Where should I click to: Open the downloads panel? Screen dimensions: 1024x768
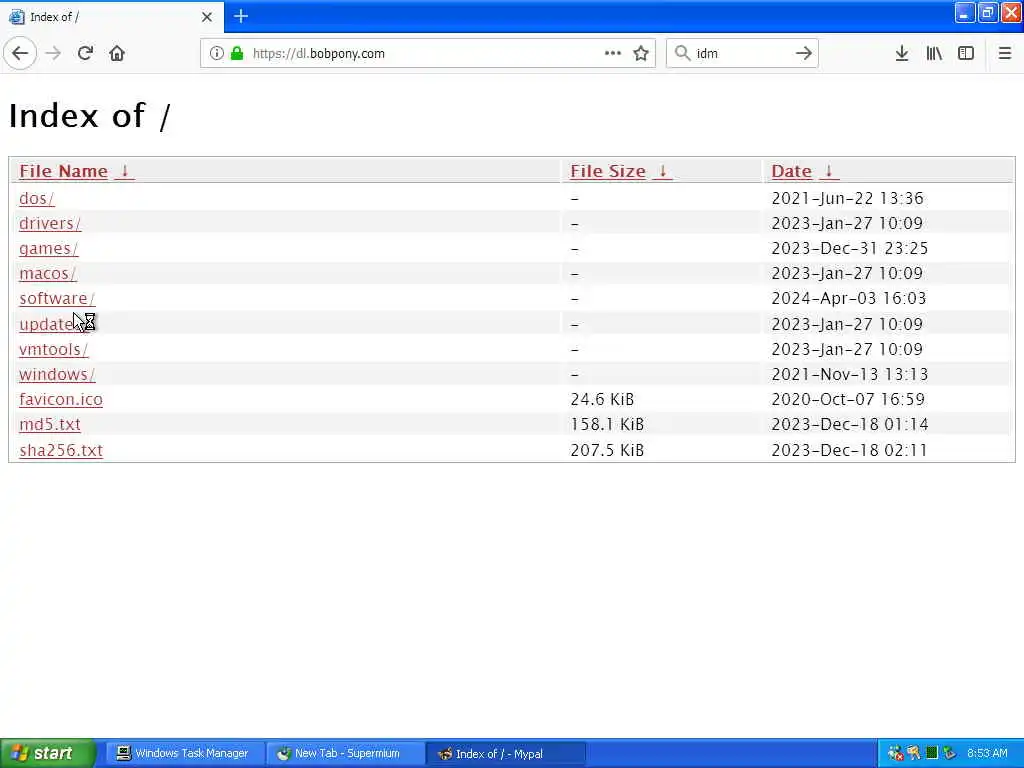point(902,54)
